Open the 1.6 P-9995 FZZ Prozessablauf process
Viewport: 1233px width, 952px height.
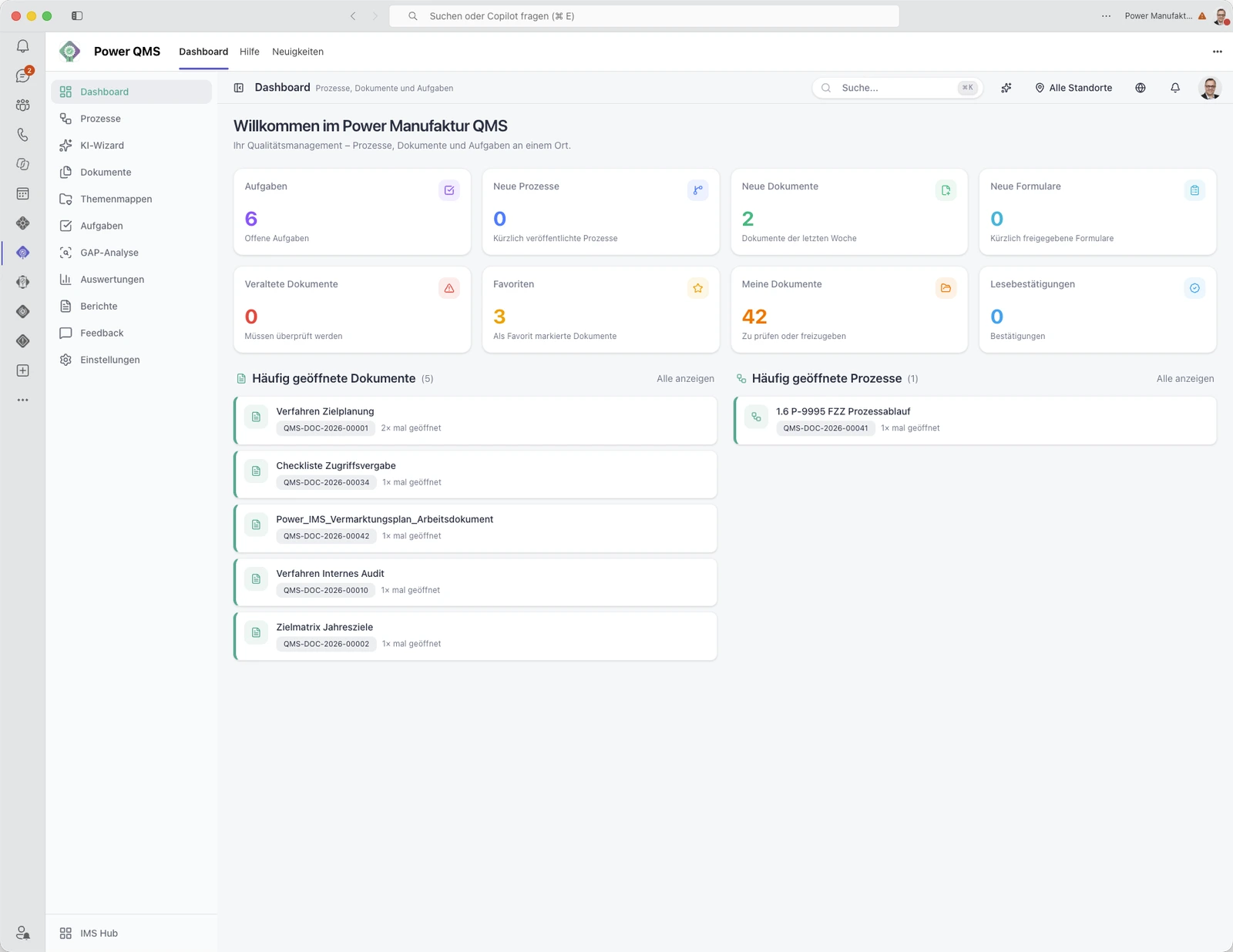click(975, 421)
